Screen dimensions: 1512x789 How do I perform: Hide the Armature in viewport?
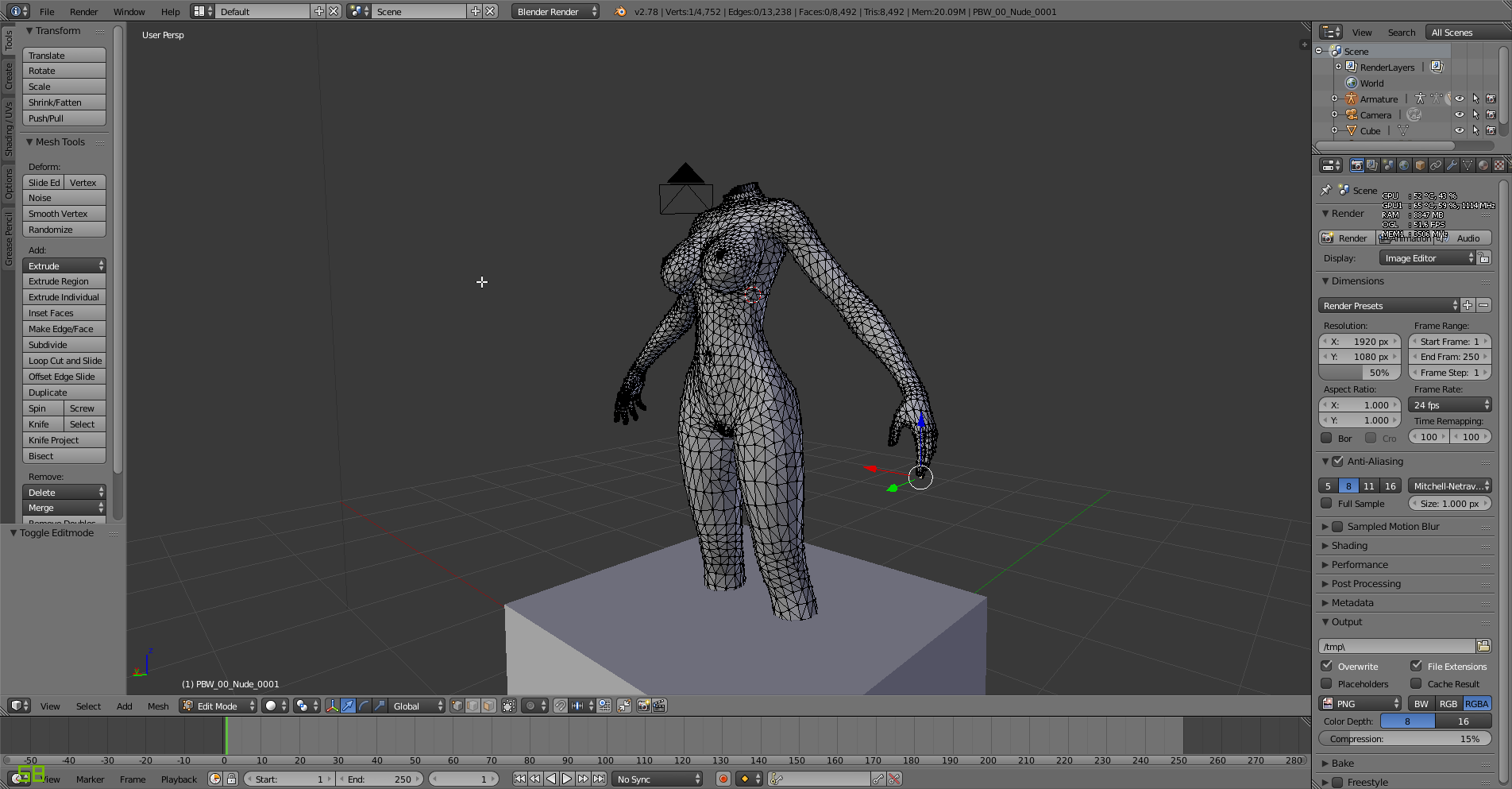pyautogui.click(x=1459, y=99)
